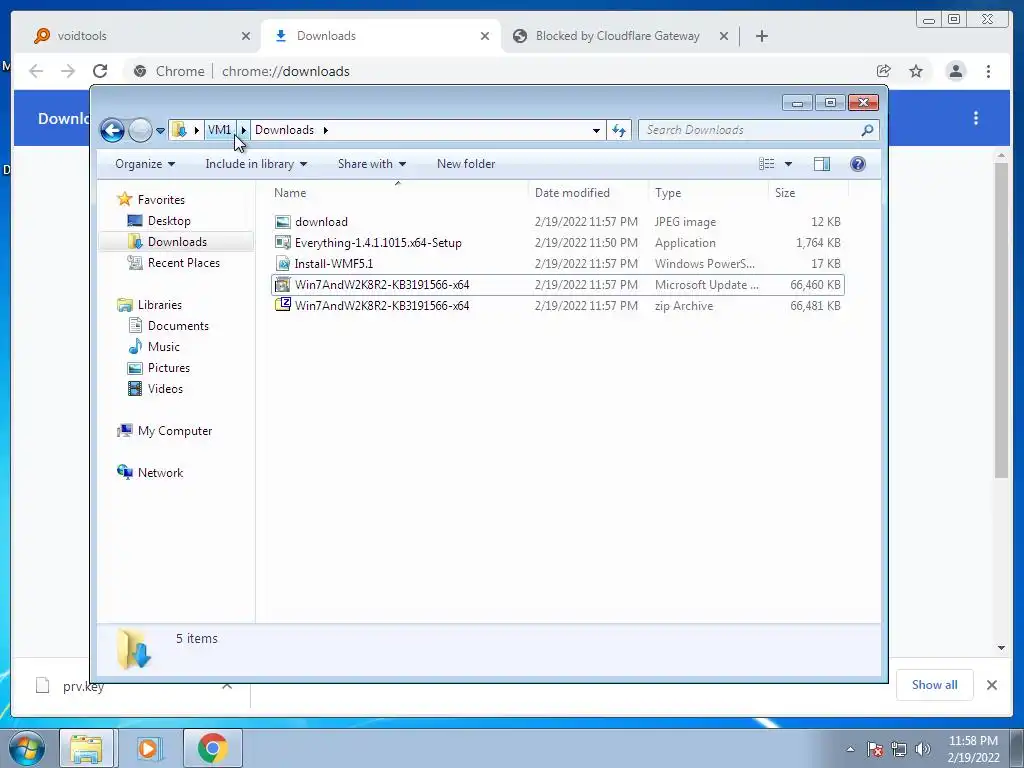Click the Refresh button in Explorer
The height and width of the screenshot is (768, 1024).
tap(618, 130)
